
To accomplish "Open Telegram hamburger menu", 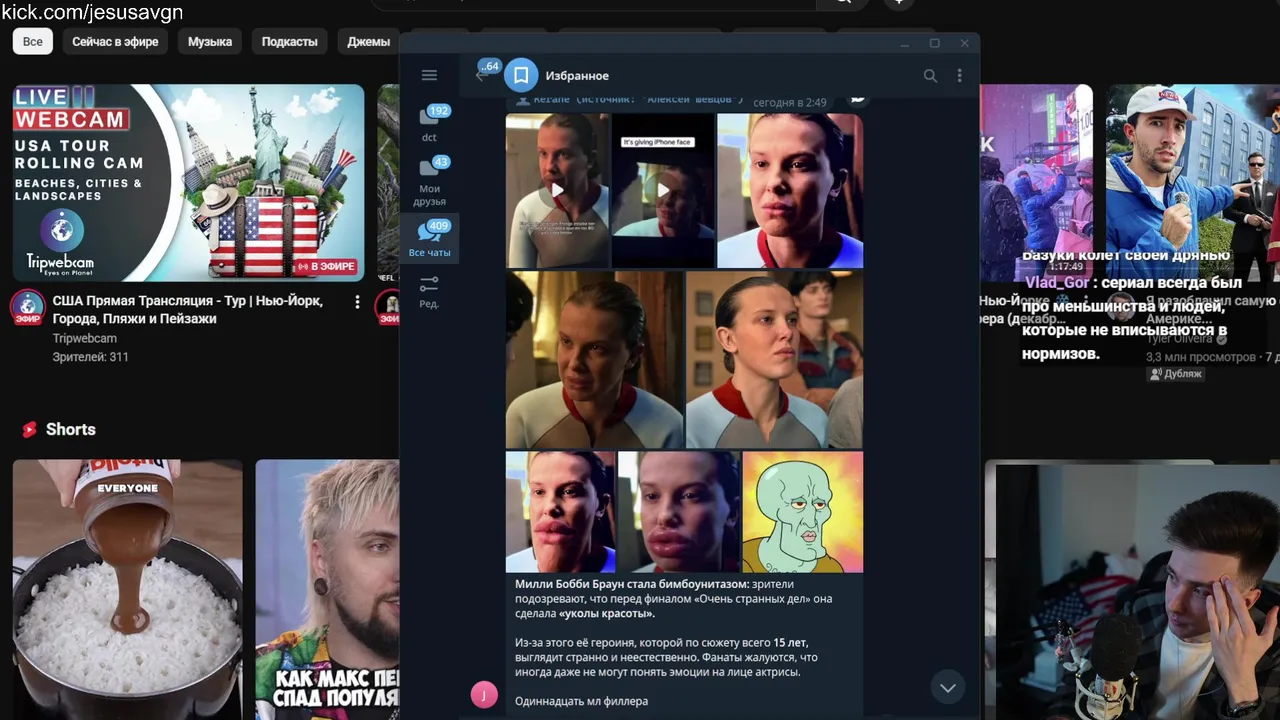I will pyautogui.click(x=429, y=75).
